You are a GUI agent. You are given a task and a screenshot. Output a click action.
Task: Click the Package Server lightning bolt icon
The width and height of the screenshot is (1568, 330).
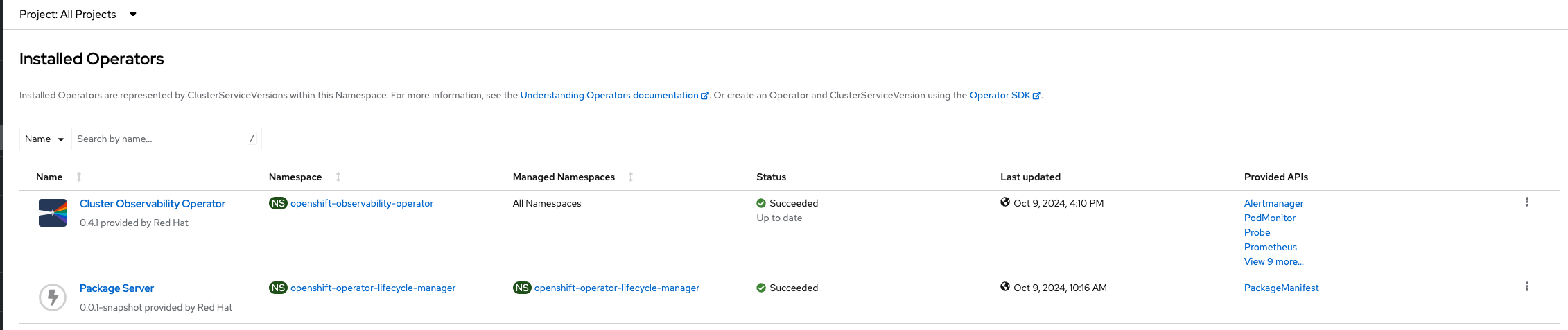point(53,297)
